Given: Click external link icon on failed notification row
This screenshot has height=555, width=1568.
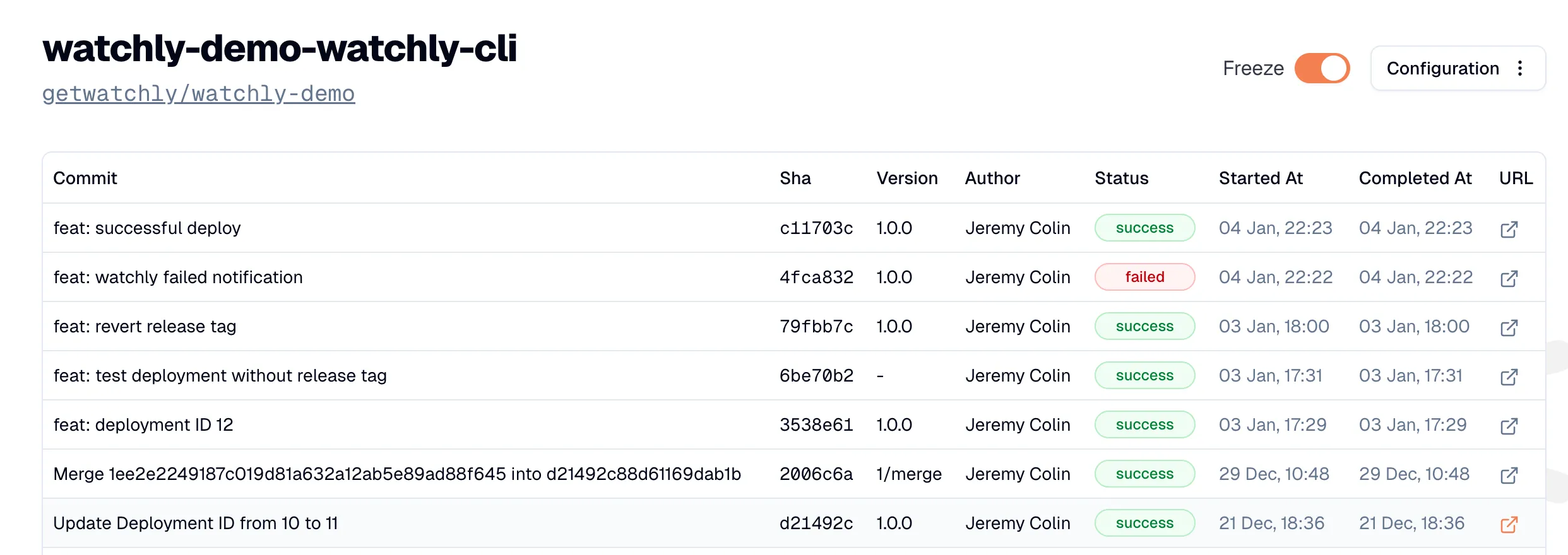Looking at the screenshot, I should [x=1509, y=277].
